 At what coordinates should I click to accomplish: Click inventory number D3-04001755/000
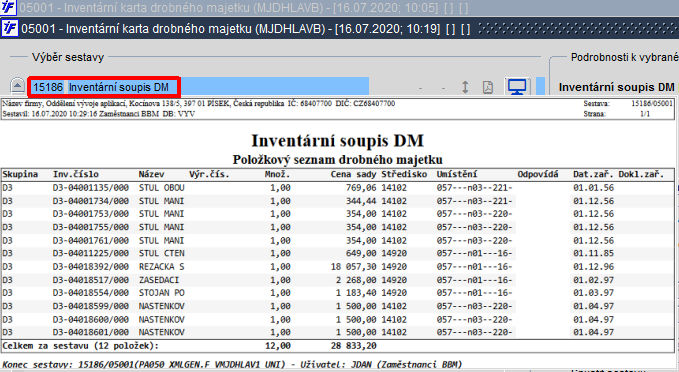pyautogui.click(x=91, y=227)
